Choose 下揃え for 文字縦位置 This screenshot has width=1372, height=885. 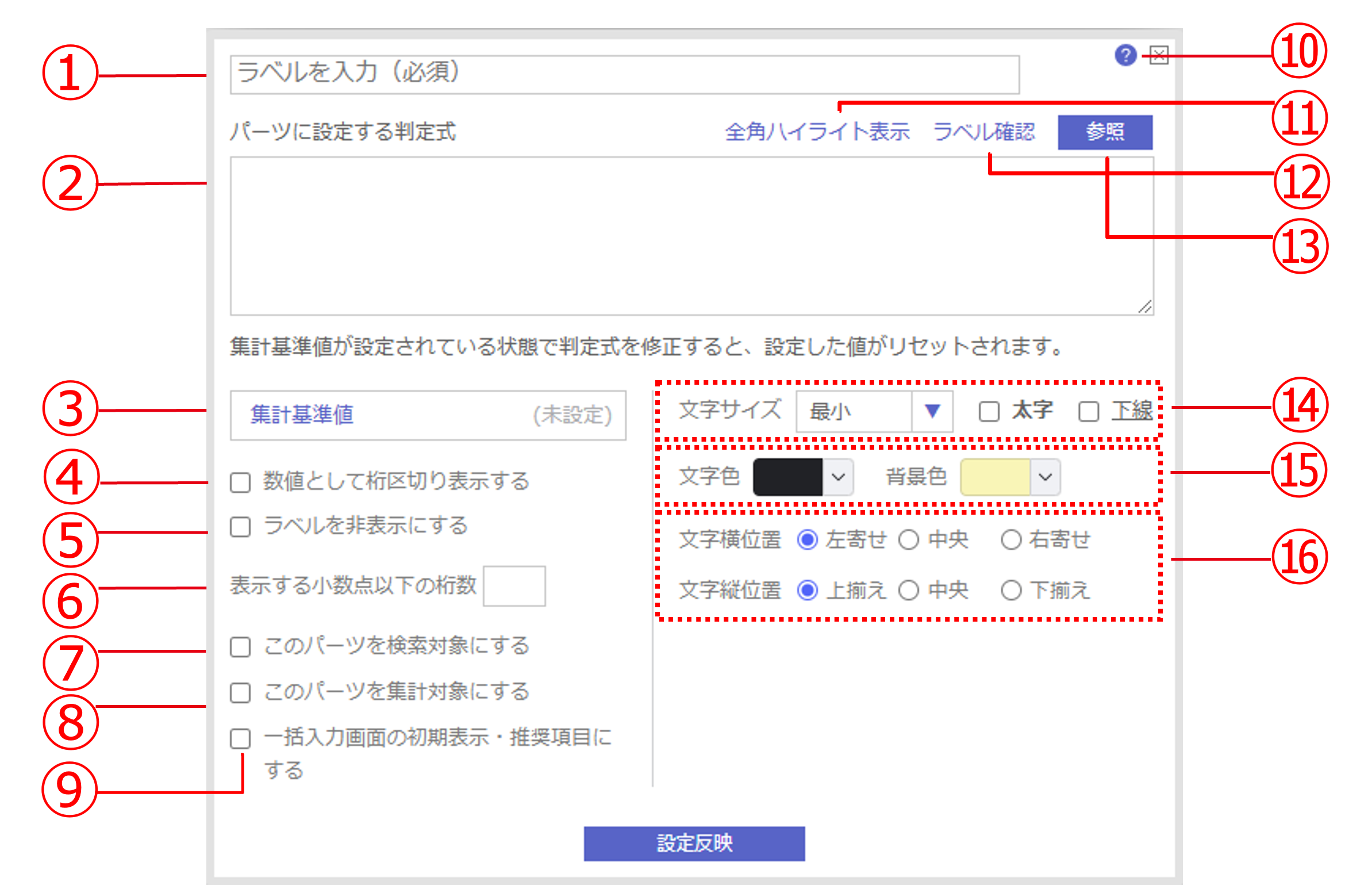[1011, 590]
